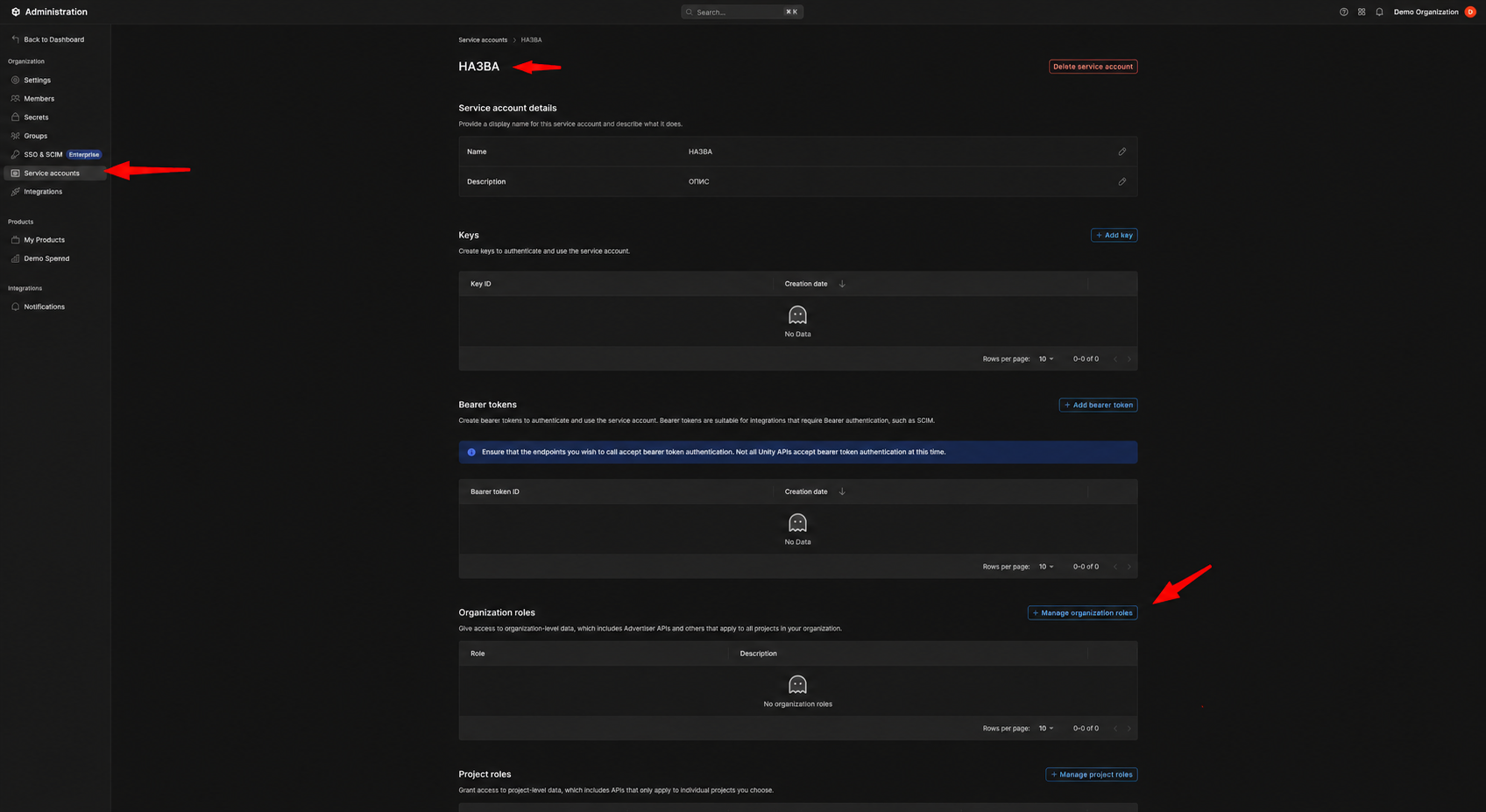The image size is (1486, 812).
Task: Click the Integrations plug icon in sidebar
Action: 15,191
